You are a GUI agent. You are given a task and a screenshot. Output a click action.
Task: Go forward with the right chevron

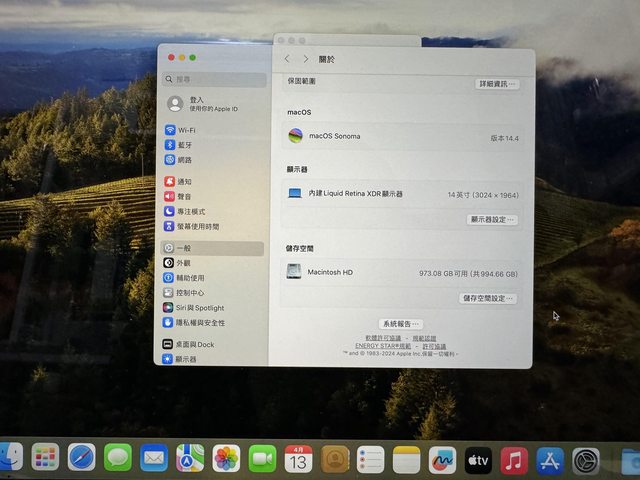(x=305, y=59)
